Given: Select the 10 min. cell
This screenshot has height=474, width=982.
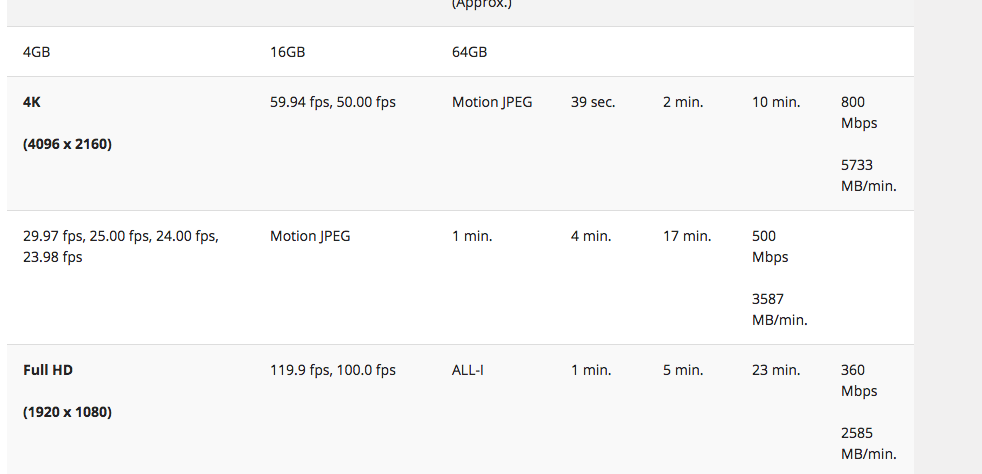Looking at the screenshot, I should point(776,102).
